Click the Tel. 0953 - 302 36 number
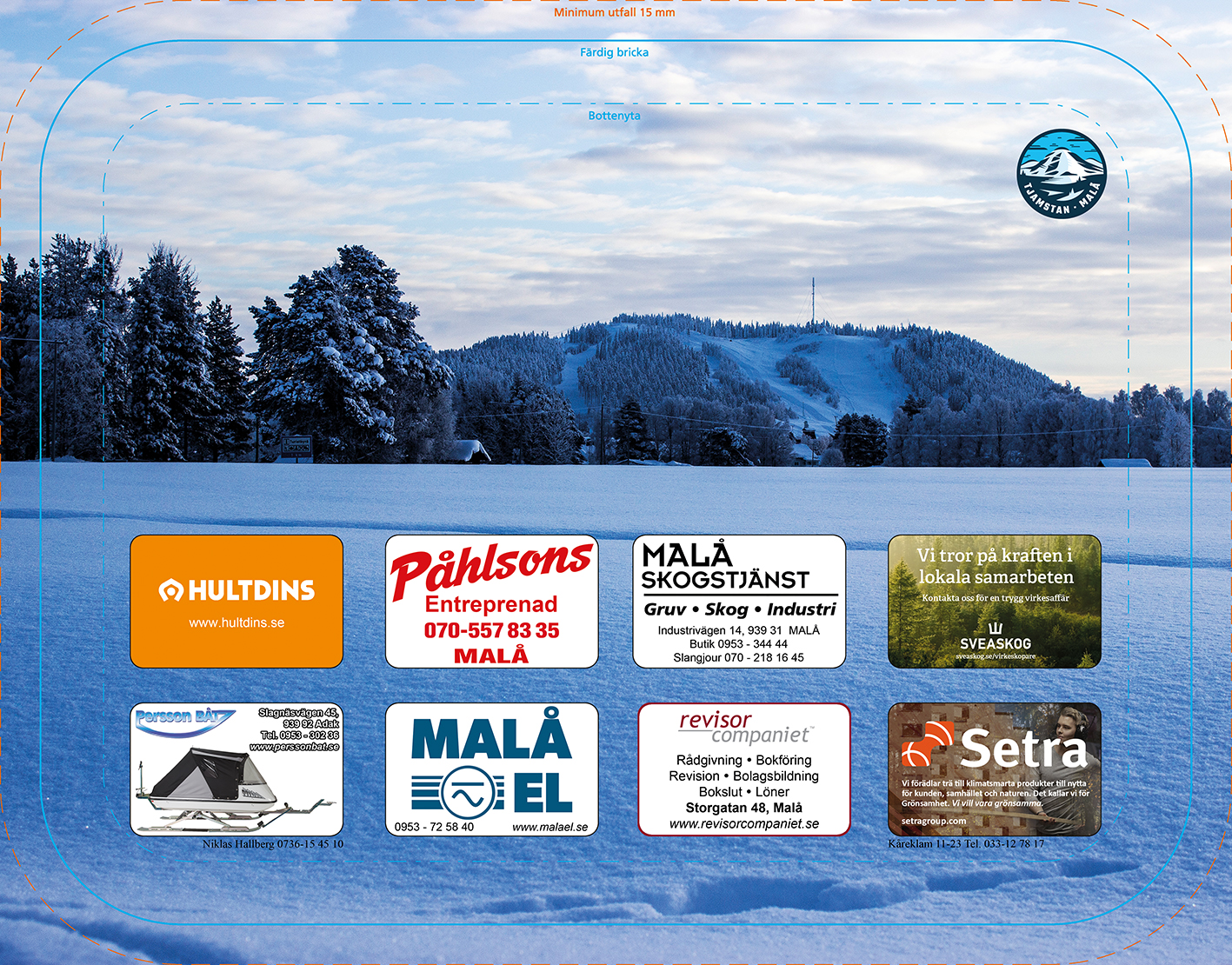Viewport: 1232px width, 965px height. click(x=299, y=735)
